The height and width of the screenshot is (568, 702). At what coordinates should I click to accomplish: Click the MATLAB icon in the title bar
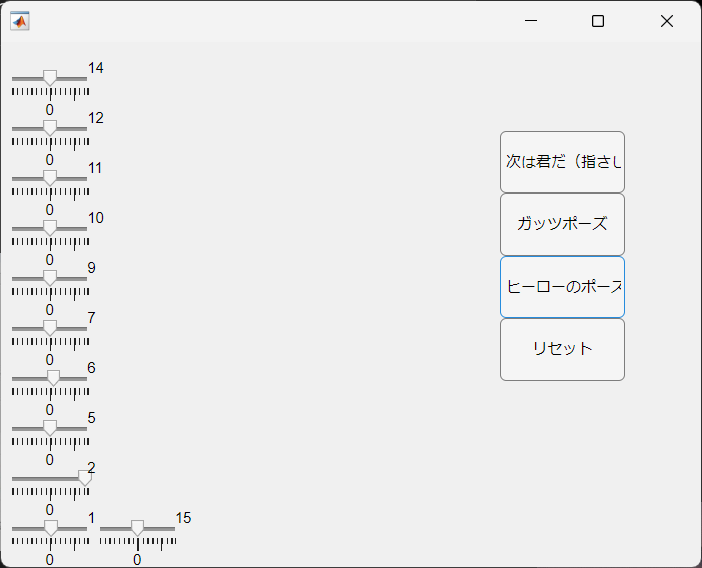coord(20,21)
